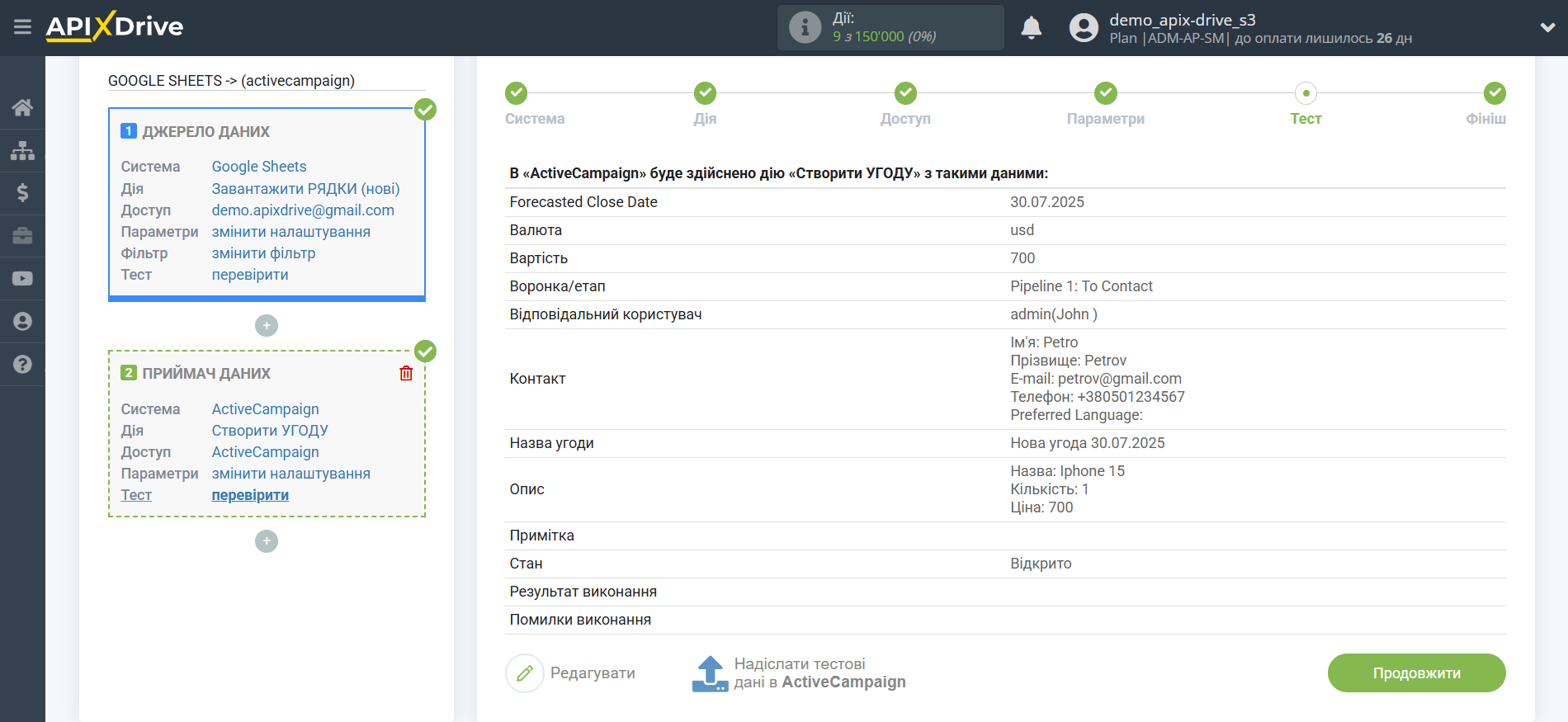Viewport: 1568px width, 722px height.
Task: Select the value admin(John )
Action: click(x=1054, y=314)
